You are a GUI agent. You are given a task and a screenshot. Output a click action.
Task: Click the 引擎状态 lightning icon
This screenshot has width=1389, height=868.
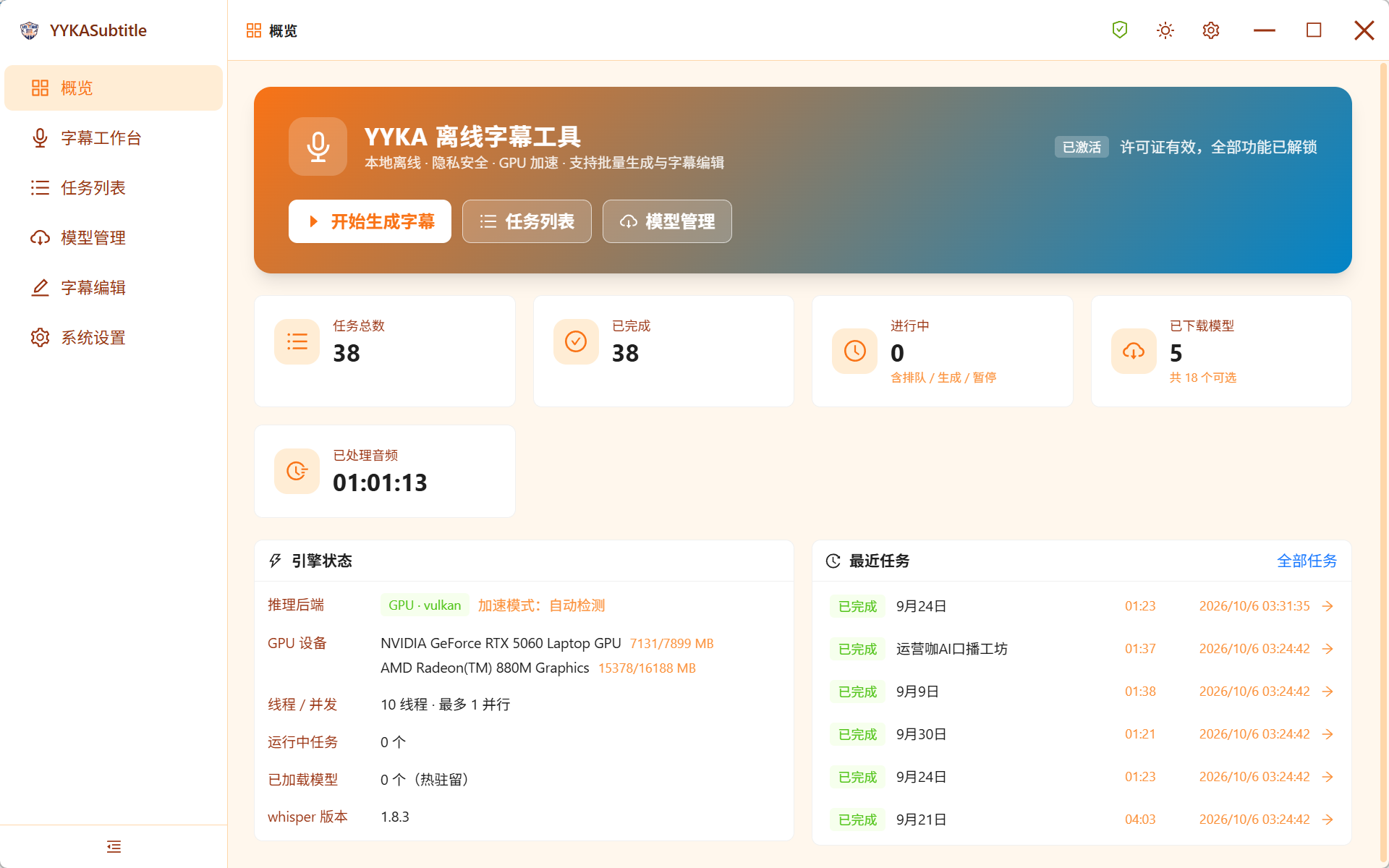coord(275,561)
